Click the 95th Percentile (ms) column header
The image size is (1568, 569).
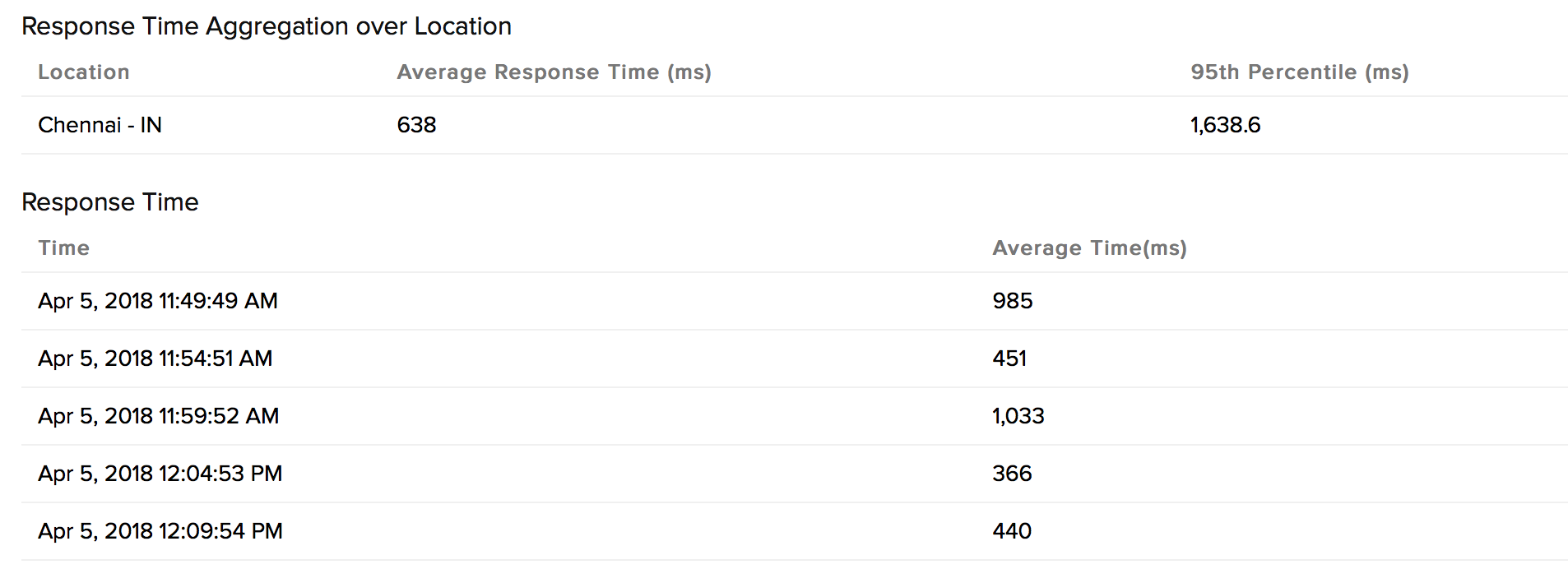(x=1299, y=72)
